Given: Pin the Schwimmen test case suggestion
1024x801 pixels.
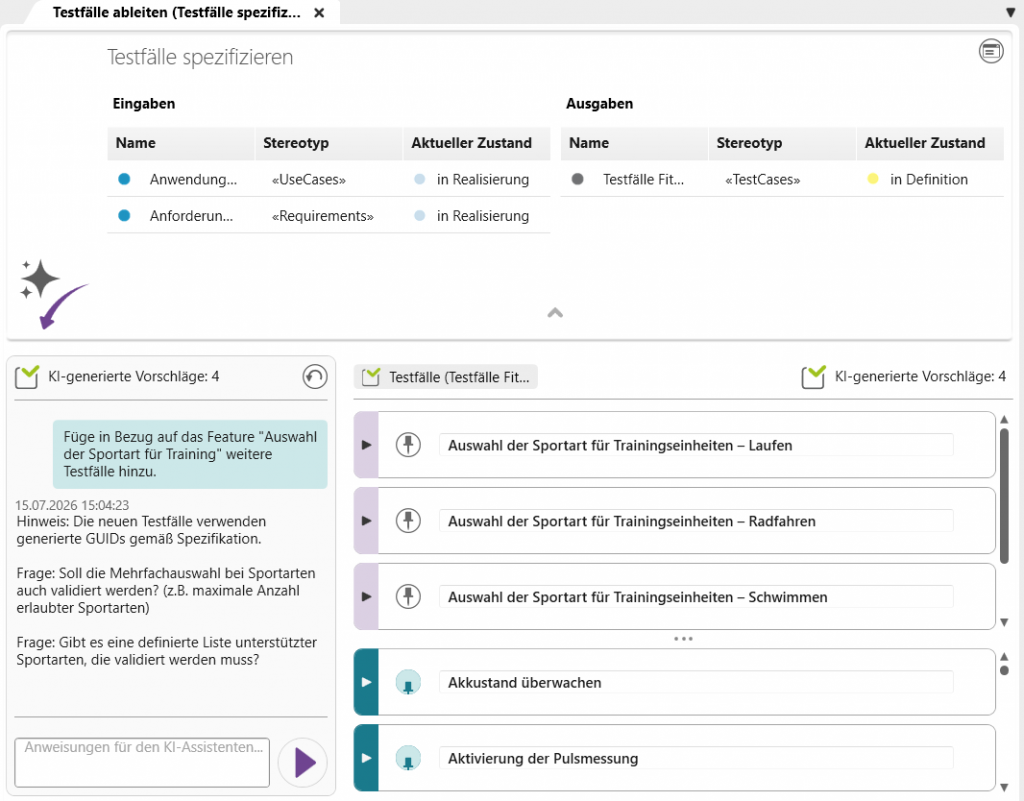Looking at the screenshot, I should (408, 597).
